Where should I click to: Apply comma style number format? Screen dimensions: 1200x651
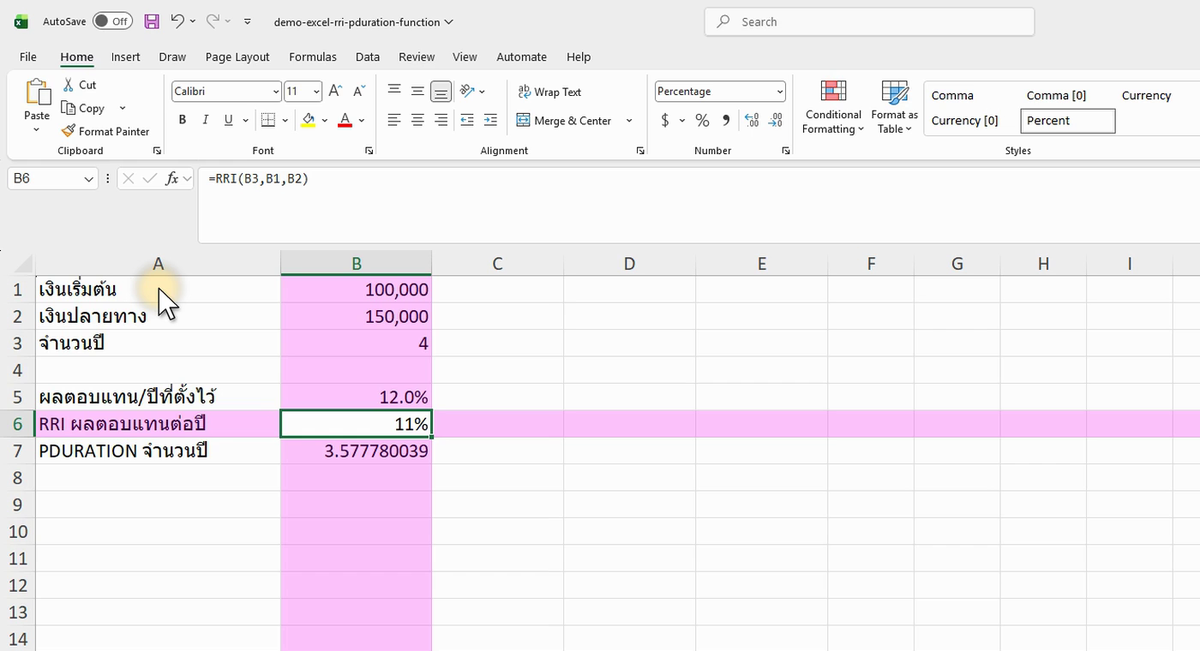(727, 120)
